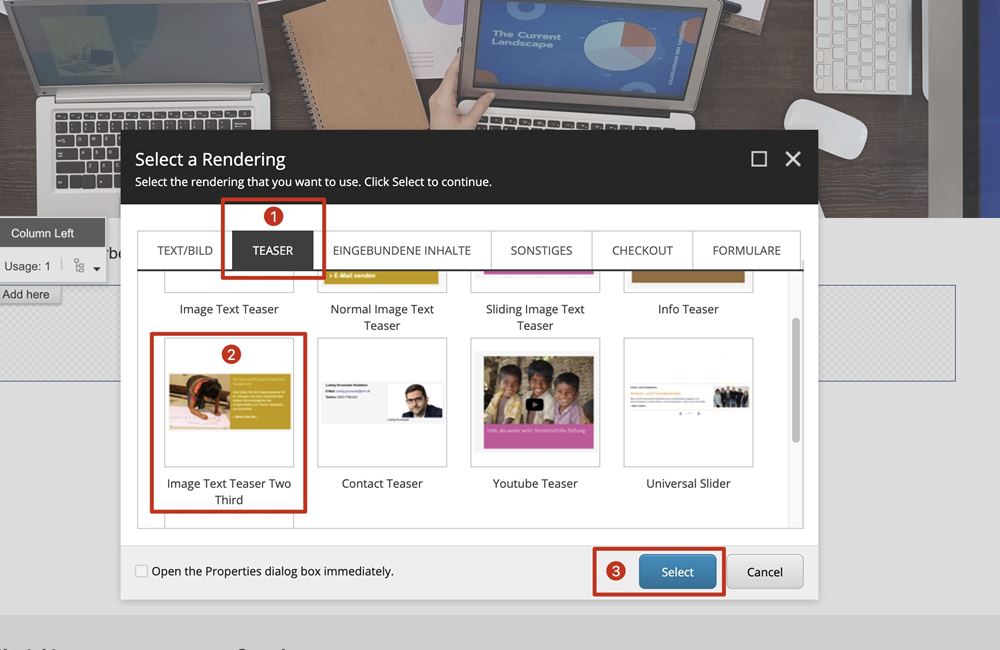Click the tree structure icon beside Usage
1000x650 pixels.
[x=79, y=266]
